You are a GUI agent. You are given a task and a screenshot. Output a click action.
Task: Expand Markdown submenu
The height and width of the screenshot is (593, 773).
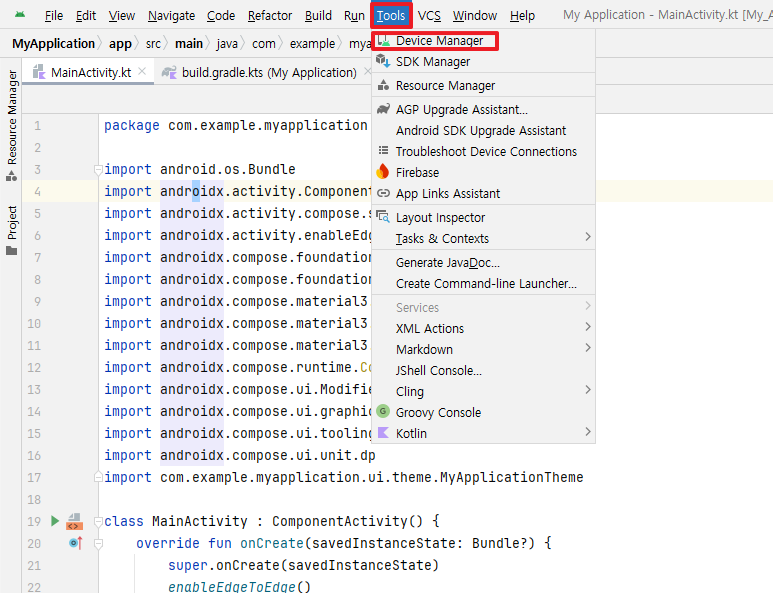(484, 349)
